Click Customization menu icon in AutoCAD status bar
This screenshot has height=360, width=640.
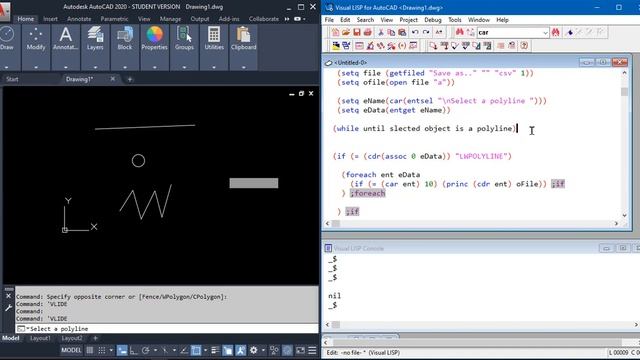[x=312, y=350]
